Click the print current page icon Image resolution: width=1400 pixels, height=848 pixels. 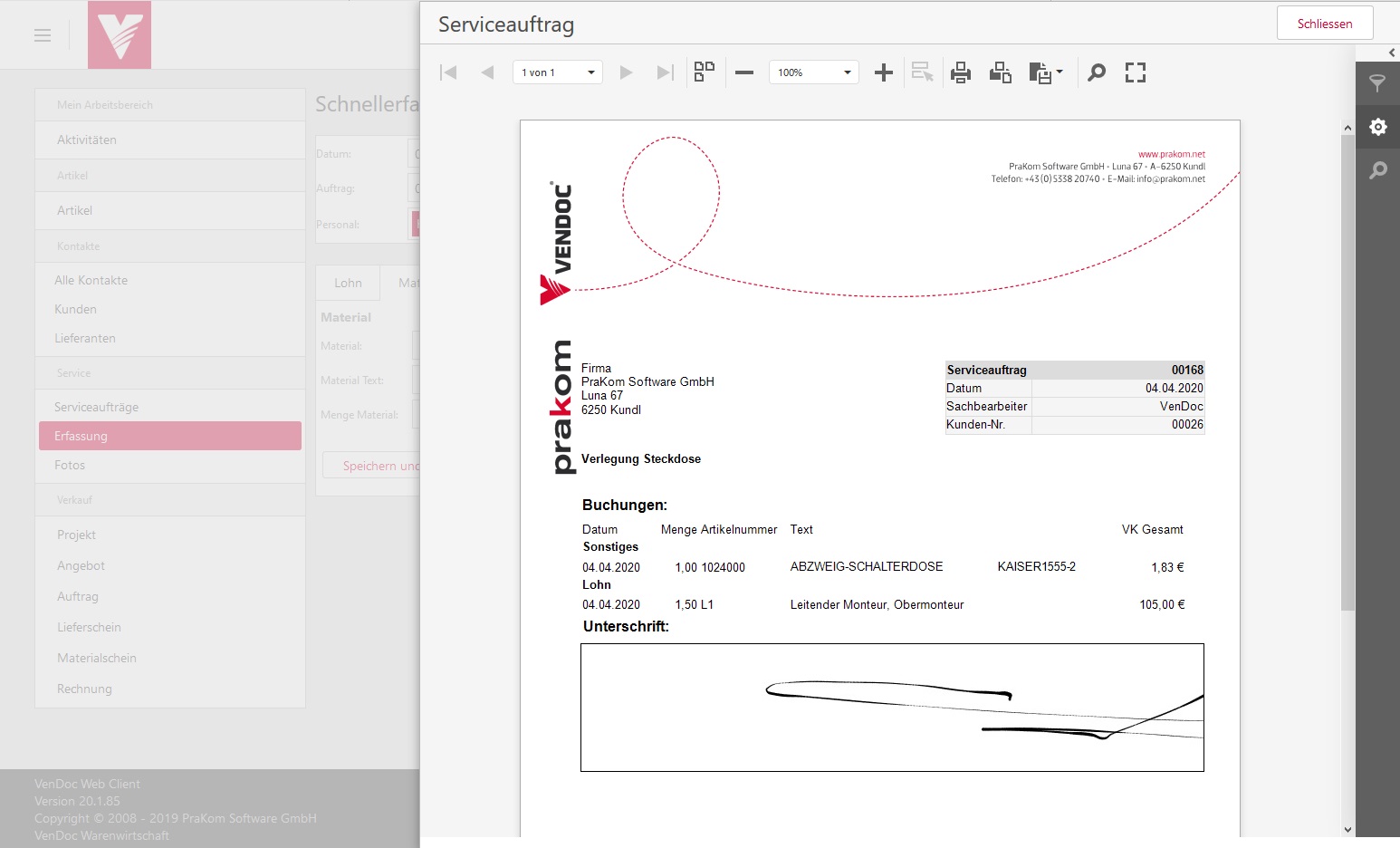pyautogui.click(x=1000, y=72)
